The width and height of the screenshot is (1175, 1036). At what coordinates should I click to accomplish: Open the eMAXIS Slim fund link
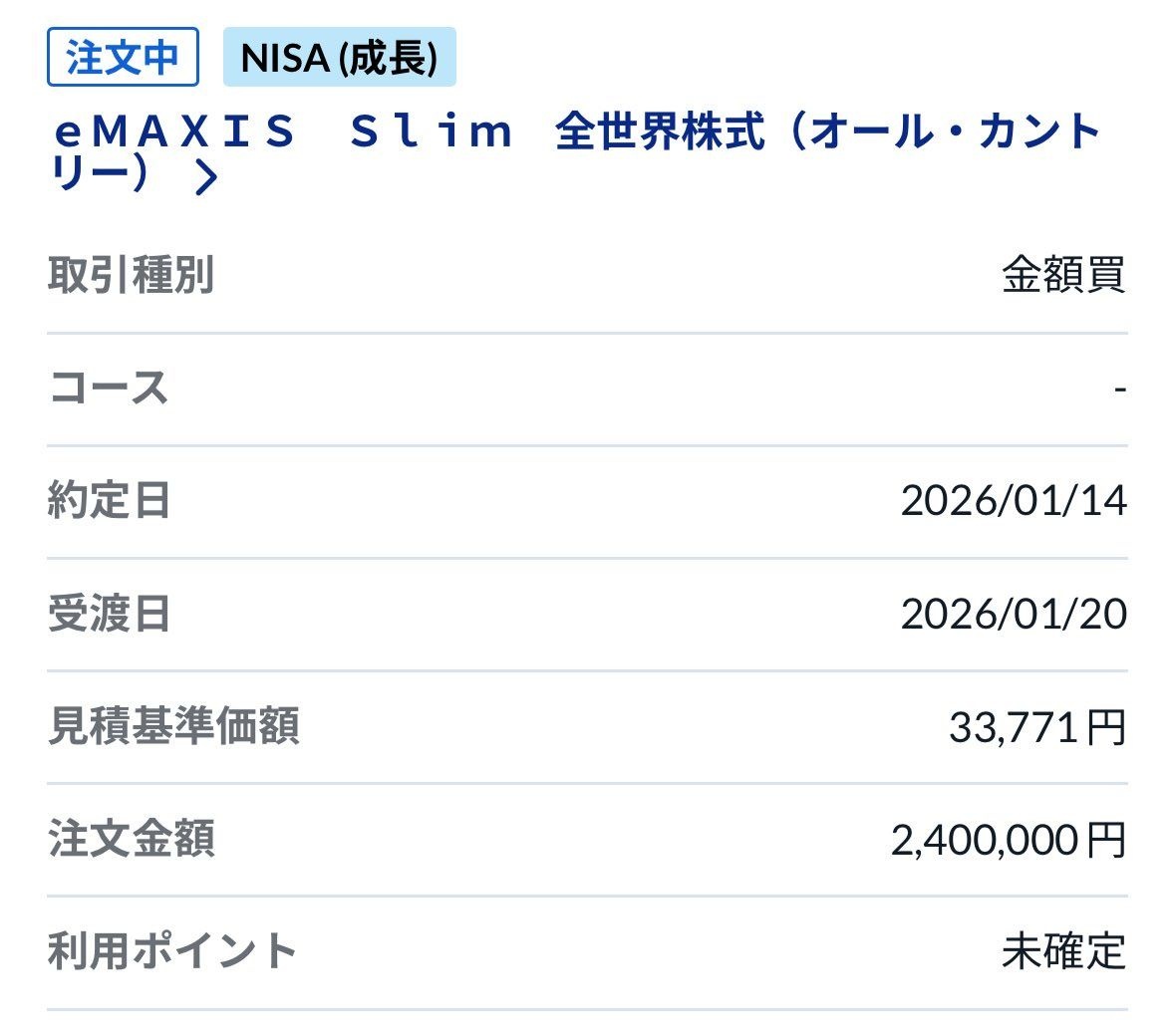pyautogui.click(x=284, y=131)
